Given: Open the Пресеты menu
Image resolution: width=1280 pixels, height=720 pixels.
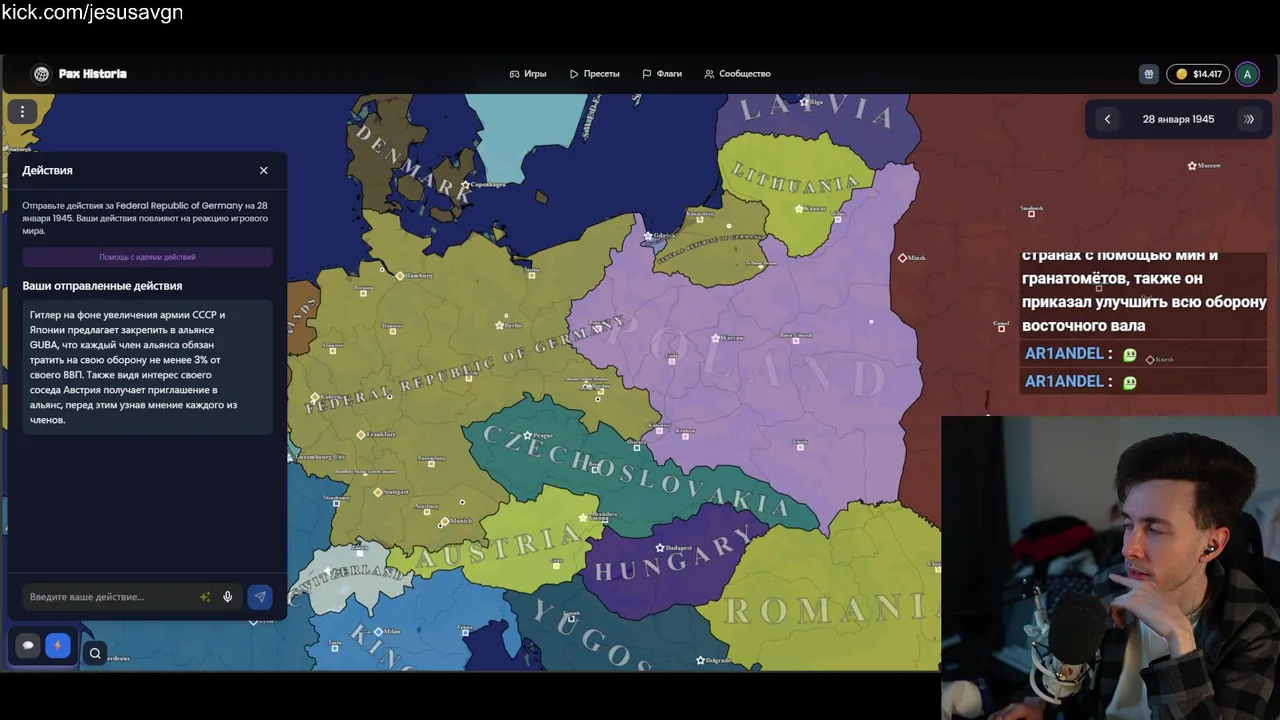Looking at the screenshot, I should (x=595, y=74).
